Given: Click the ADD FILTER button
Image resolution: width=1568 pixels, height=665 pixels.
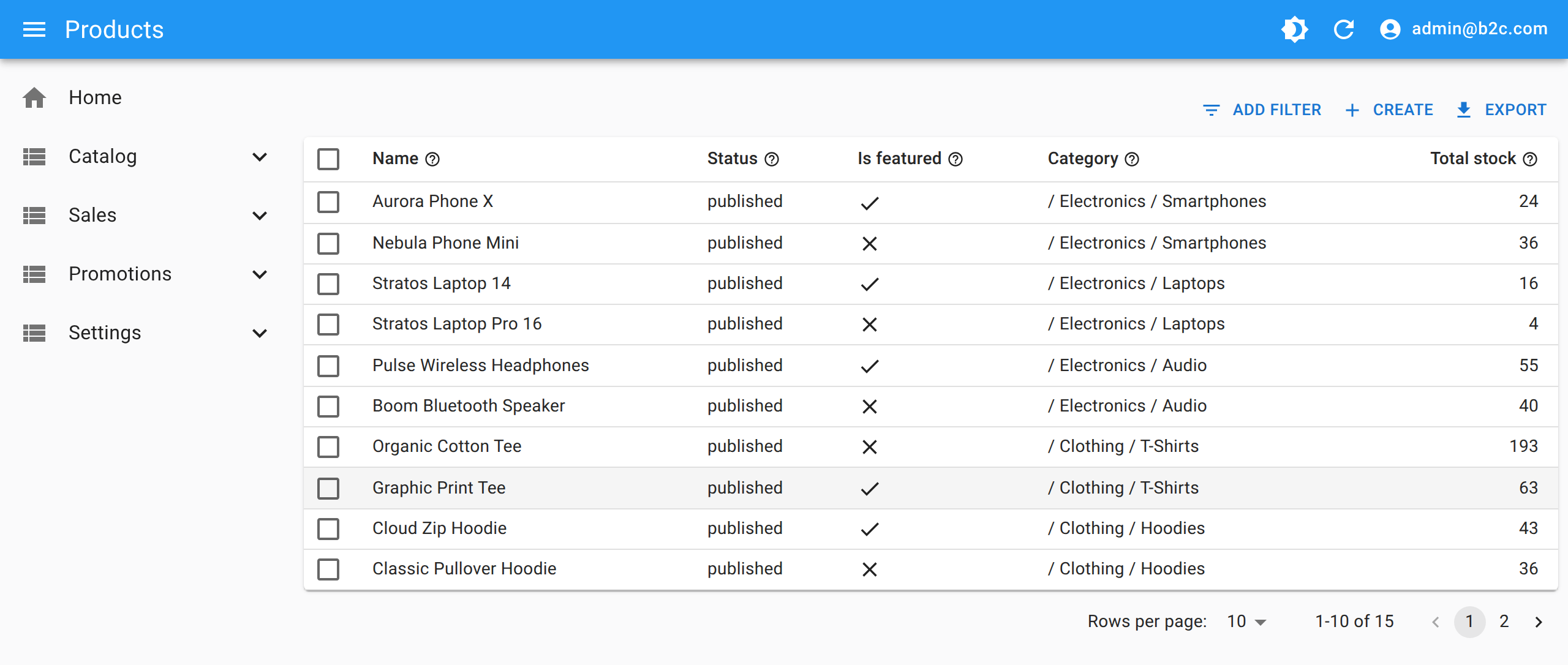Looking at the screenshot, I should [1262, 110].
